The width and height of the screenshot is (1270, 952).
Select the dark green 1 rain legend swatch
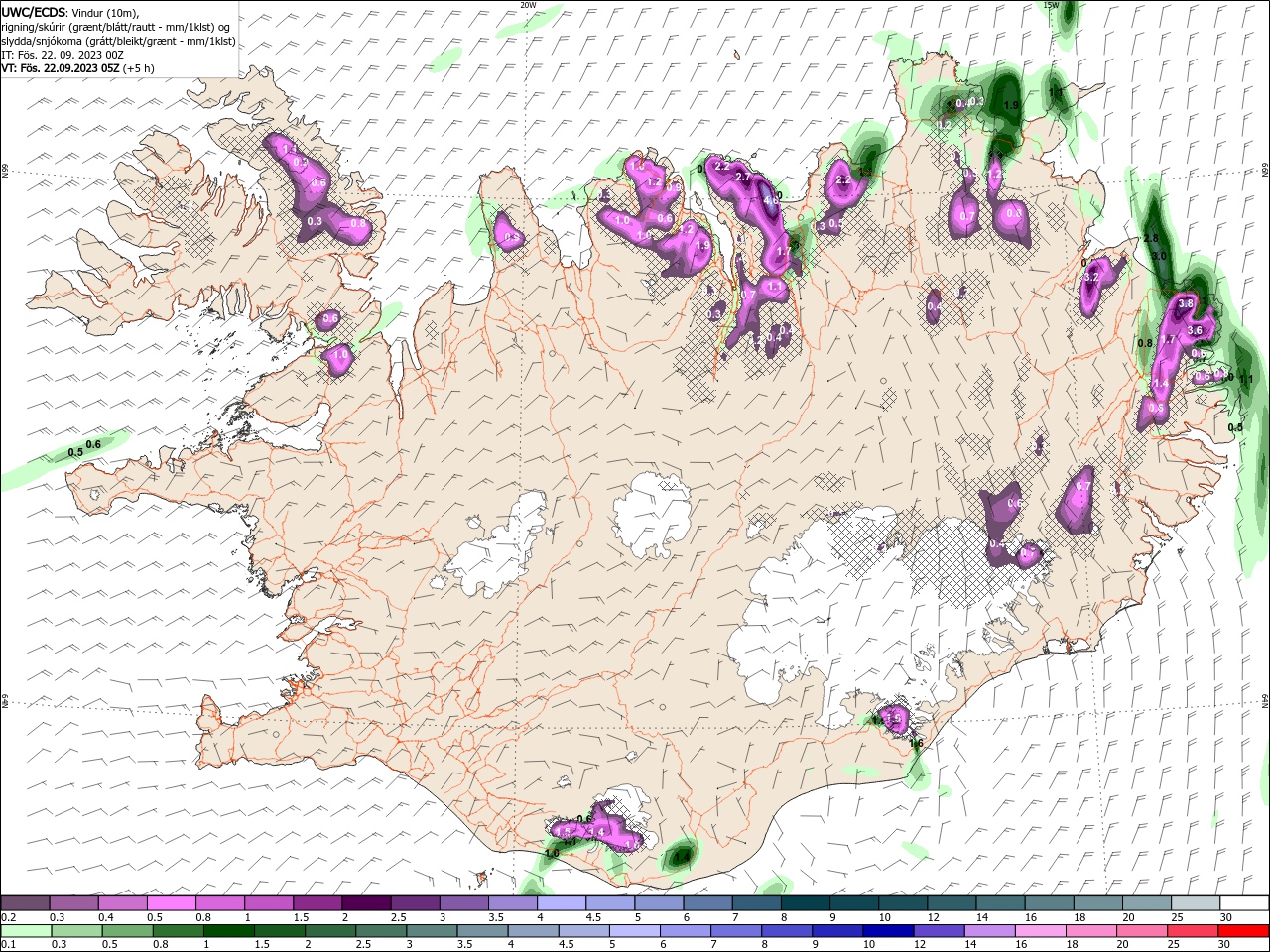(x=227, y=931)
